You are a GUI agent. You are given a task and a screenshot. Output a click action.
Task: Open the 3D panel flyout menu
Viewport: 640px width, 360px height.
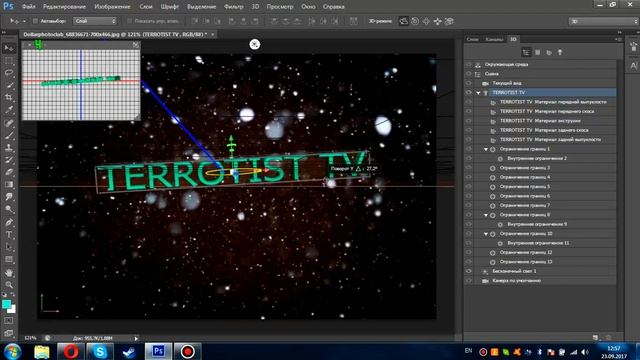(x=618, y=39)
